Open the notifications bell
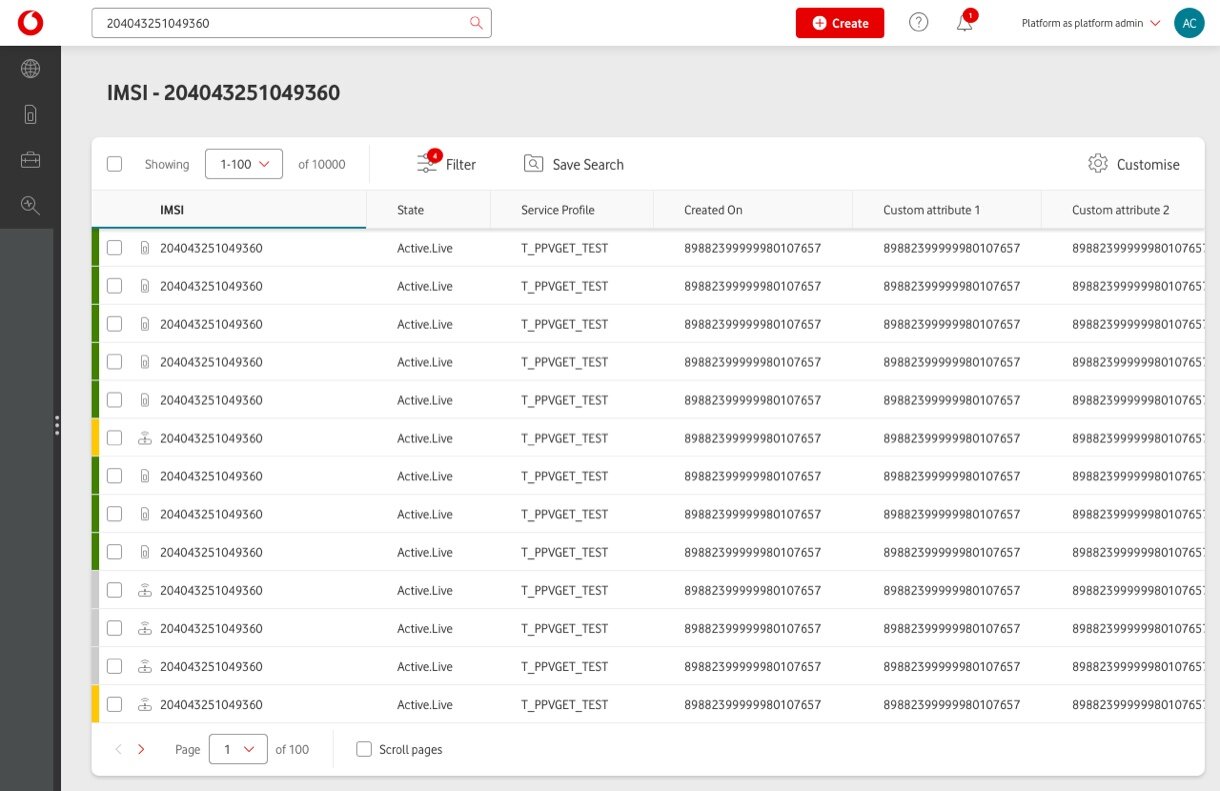Screen dimensions: 1220x791 click(x=964, y=24)
